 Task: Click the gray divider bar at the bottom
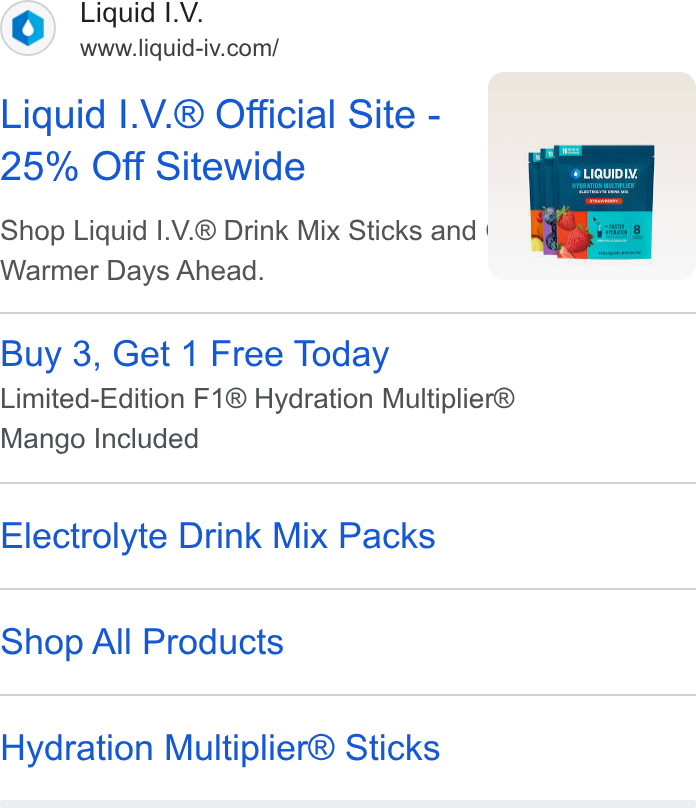point(348,804)
